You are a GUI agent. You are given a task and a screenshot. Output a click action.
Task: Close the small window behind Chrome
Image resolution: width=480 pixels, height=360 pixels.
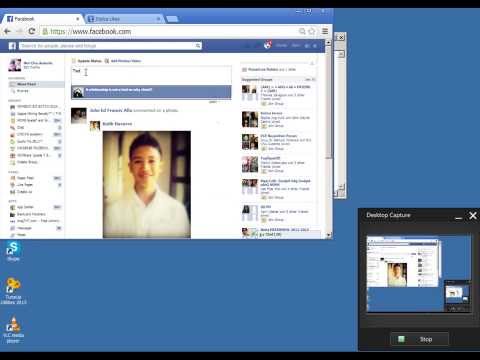tap(341, 37)
